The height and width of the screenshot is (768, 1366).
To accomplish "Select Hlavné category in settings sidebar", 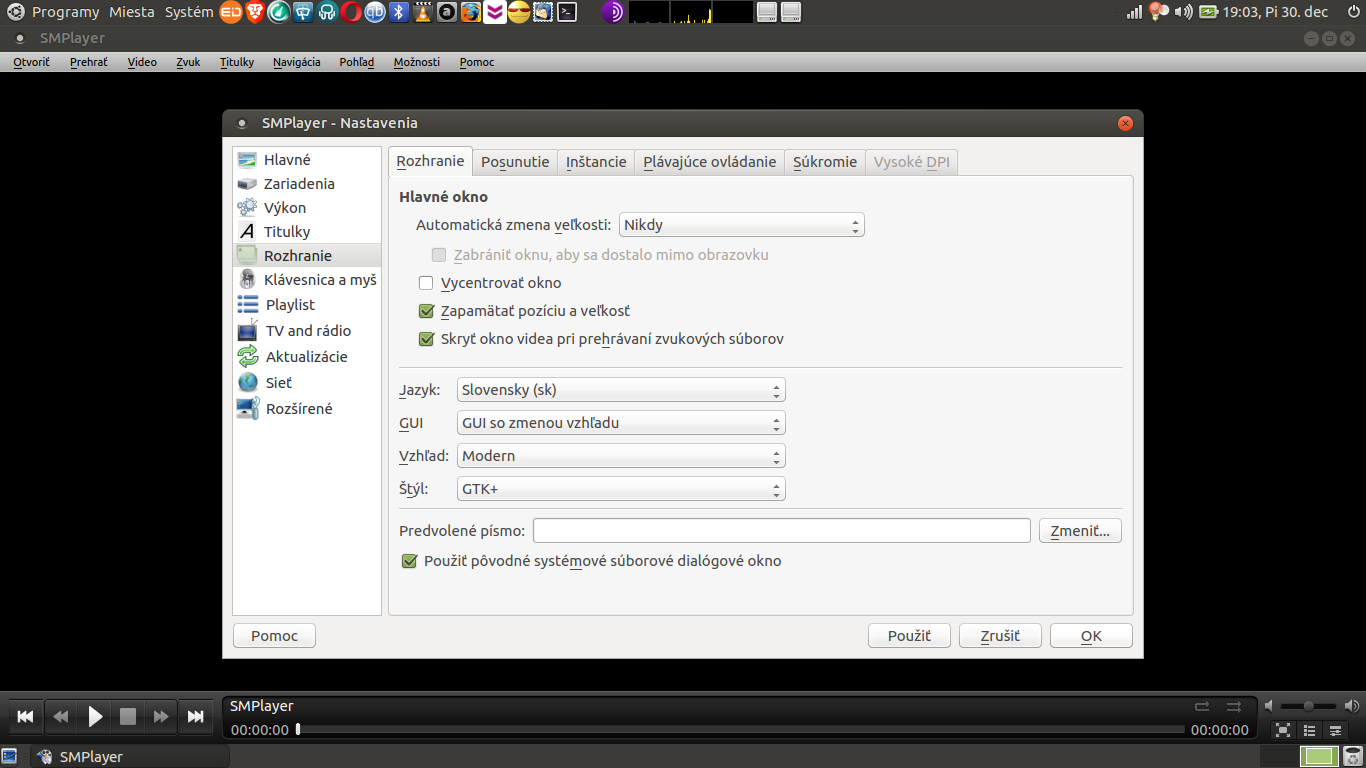I will (x=307, y=159).
